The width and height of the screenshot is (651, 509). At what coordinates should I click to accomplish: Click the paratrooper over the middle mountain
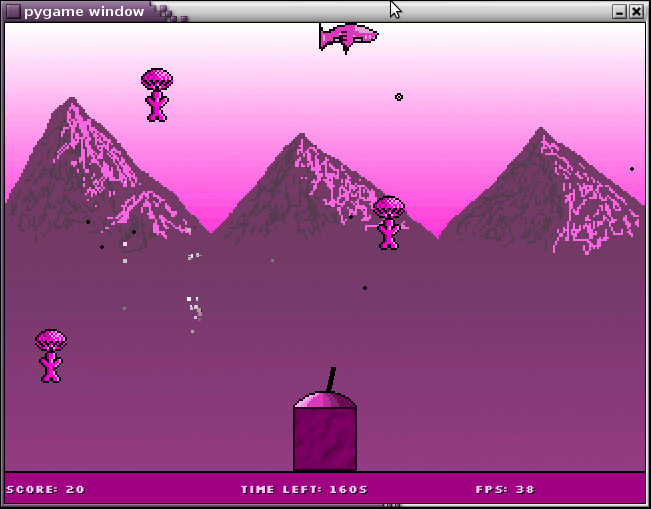(389, 223)
